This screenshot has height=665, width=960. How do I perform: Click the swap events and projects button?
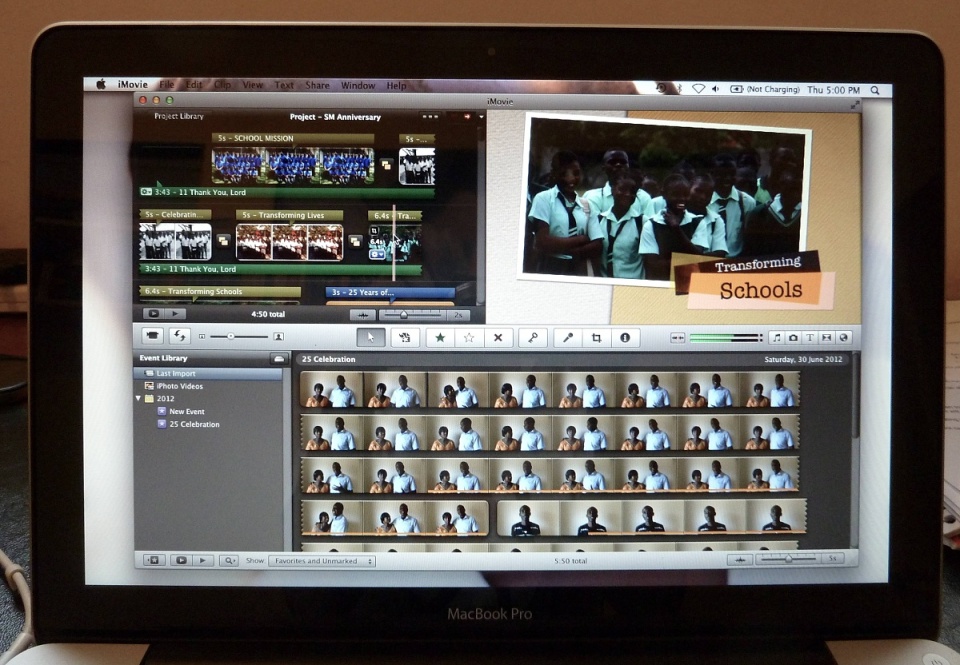pyautogui.click(x=180, y=337)
